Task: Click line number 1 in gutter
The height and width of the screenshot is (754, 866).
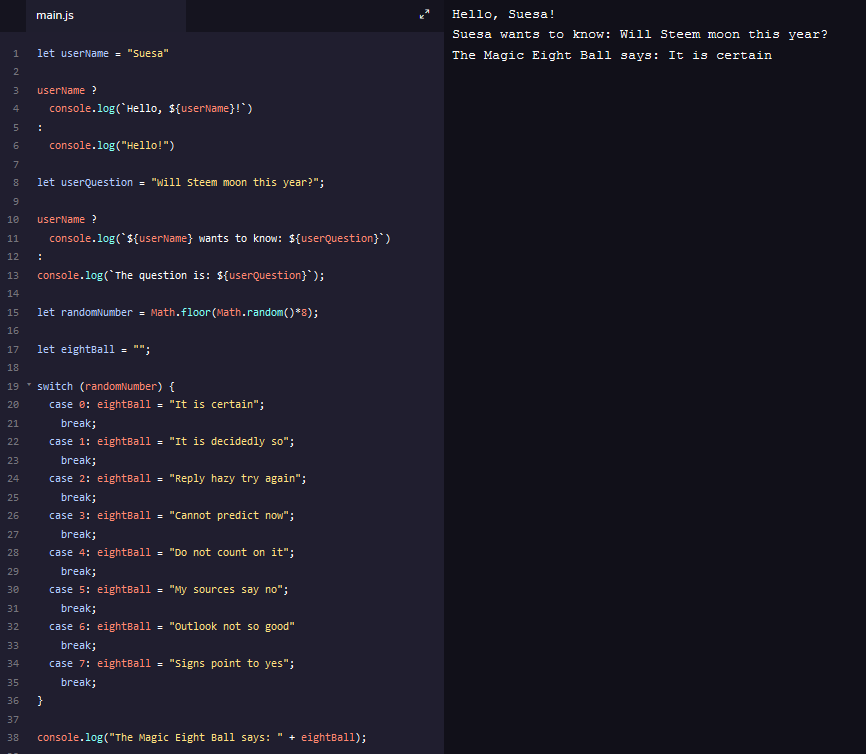Action: pyautogui.click(x=15, y=54)
